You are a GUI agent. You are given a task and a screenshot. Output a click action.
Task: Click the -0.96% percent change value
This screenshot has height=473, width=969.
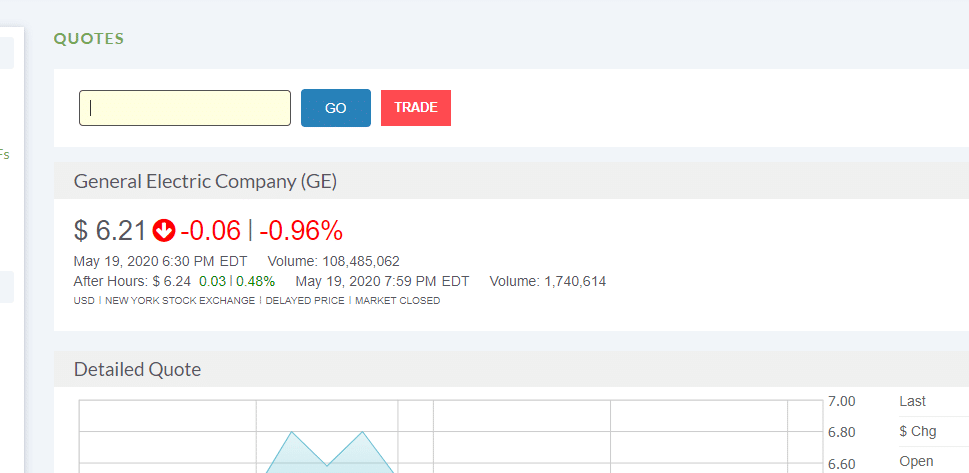pos(301,231)
